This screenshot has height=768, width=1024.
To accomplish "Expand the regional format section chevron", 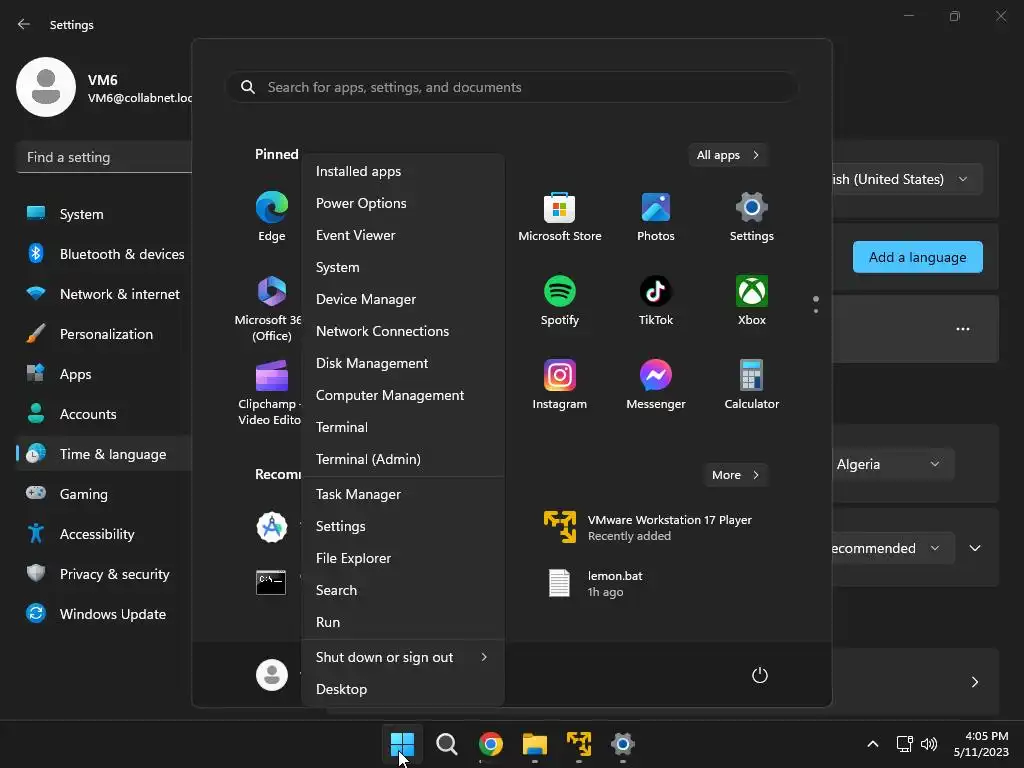I will pos(974,549).
